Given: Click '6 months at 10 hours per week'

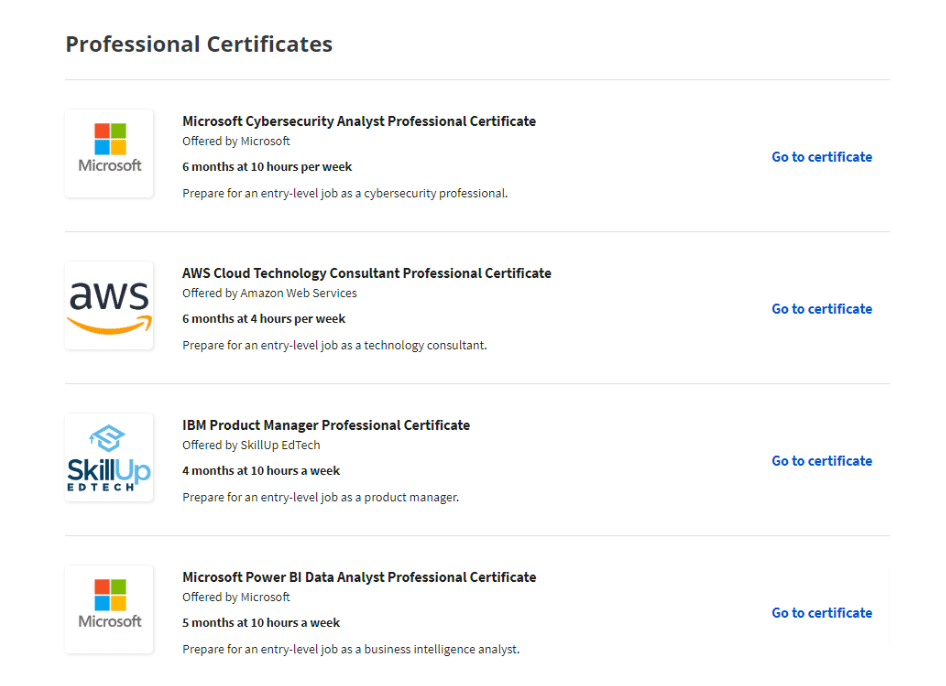Looking at the screenshot, I should [x=267, y=167].
